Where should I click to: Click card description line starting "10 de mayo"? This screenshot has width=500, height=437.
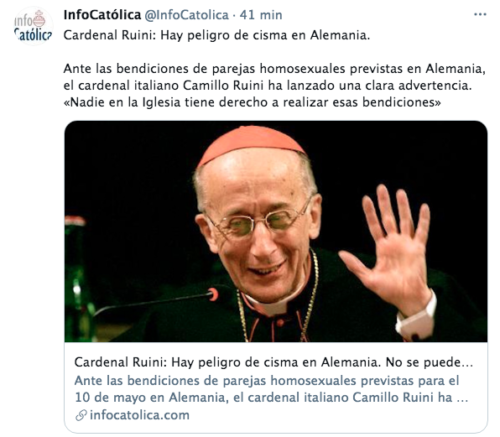pos(271,398)
